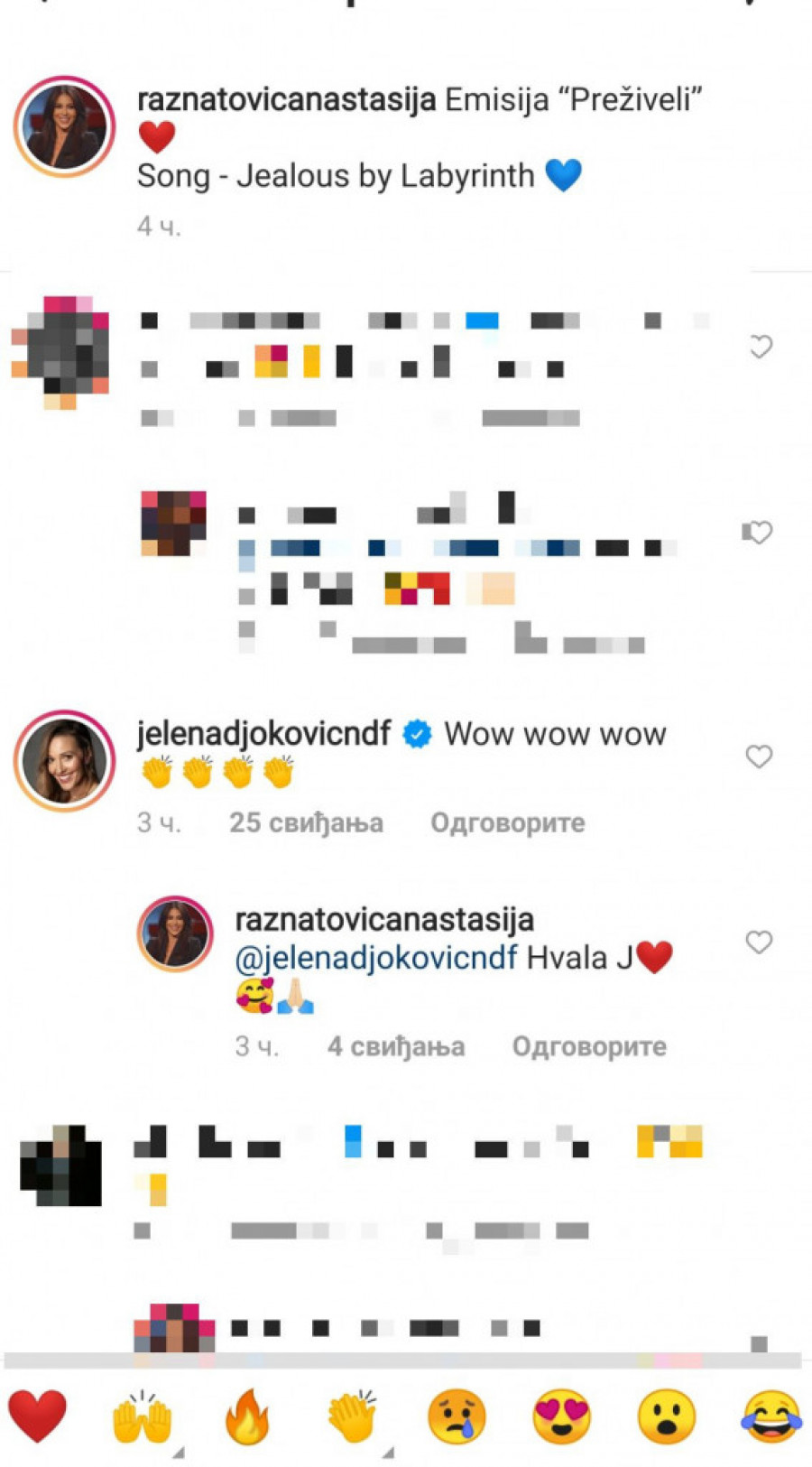This screenshot has width=812, height=1467.
Task: Tap the crying face reaction emoji
Action: click(457, 1416)
